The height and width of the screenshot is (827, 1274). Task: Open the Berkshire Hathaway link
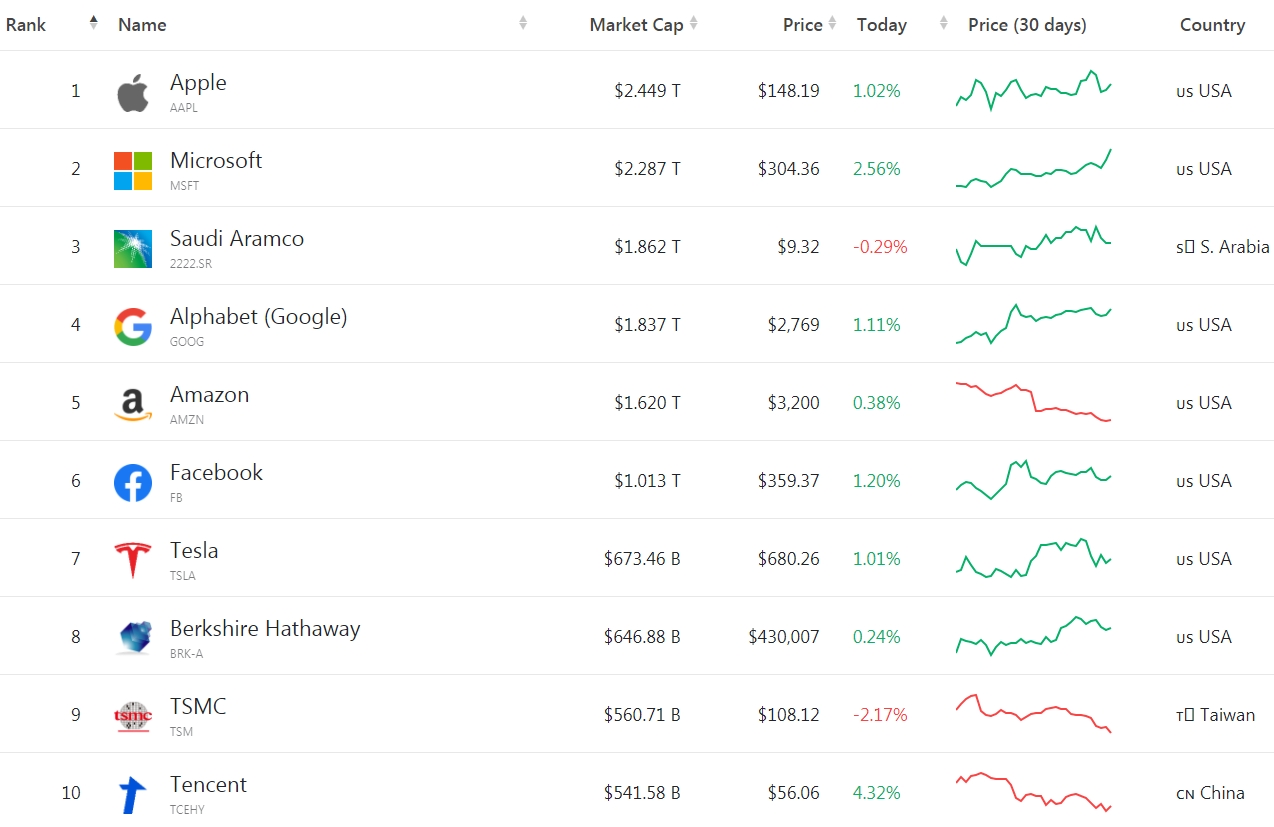coord(265,629)
